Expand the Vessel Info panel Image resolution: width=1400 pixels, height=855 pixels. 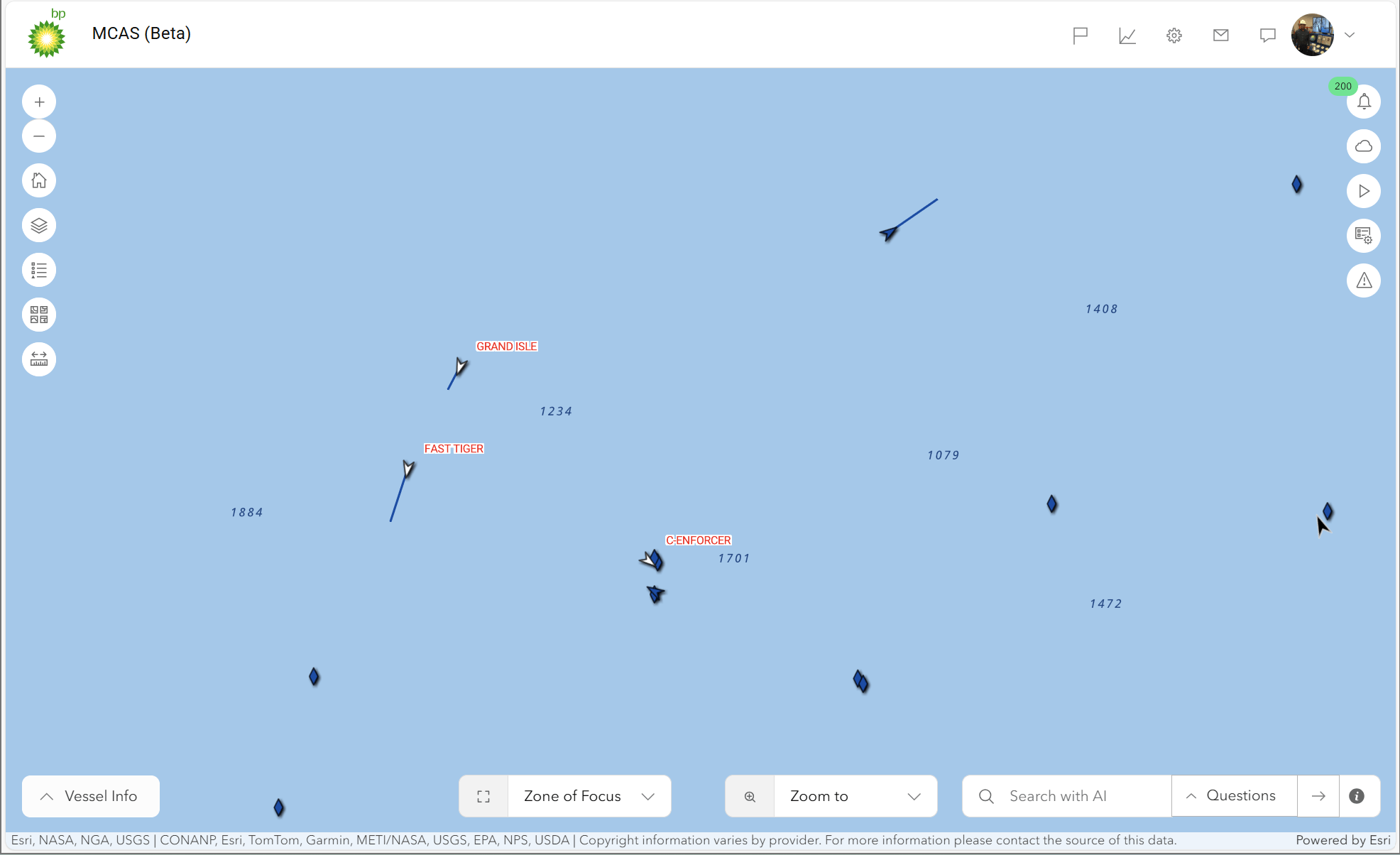tap(91, 796)
